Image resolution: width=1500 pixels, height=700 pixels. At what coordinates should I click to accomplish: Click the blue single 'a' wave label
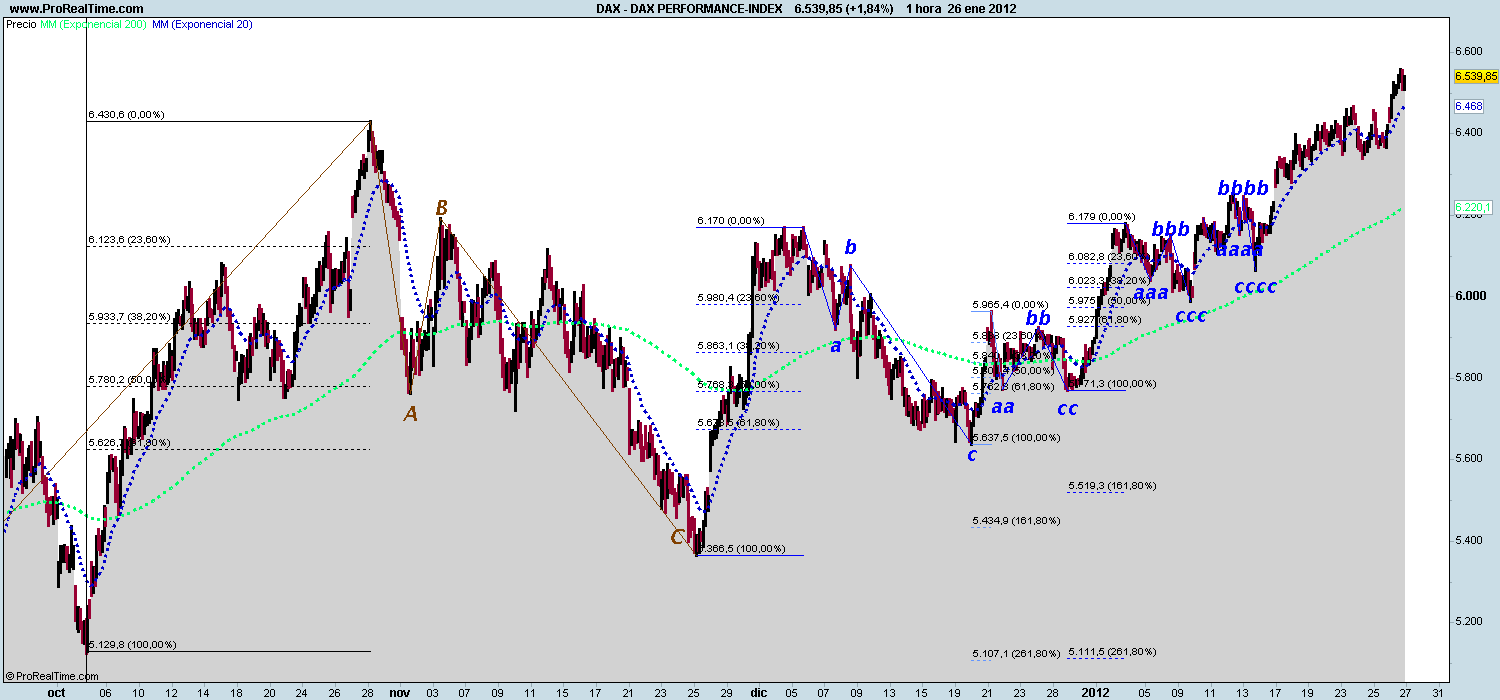click(x=835, y=346)
